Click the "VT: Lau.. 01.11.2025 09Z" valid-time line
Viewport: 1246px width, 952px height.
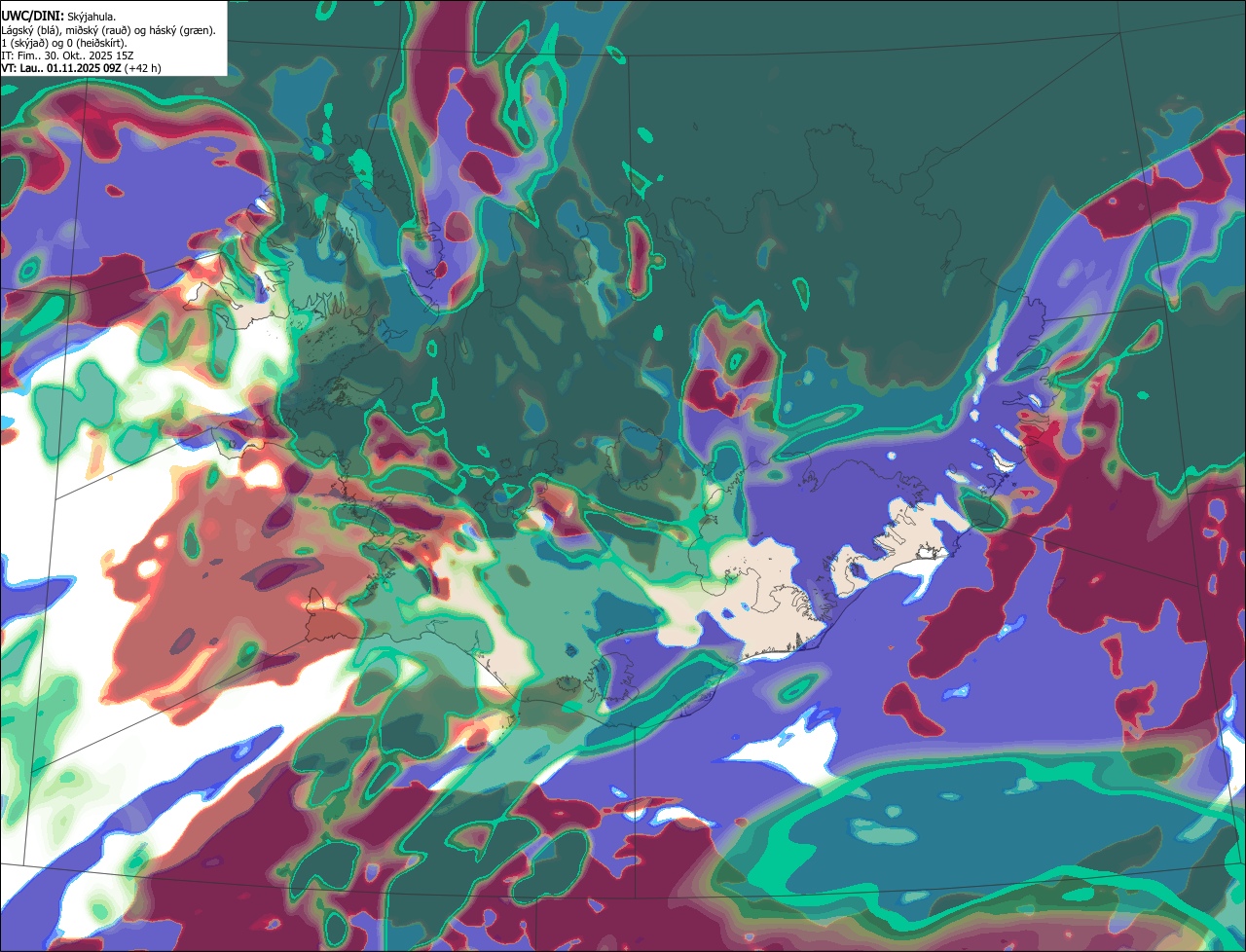click(82, 68)
